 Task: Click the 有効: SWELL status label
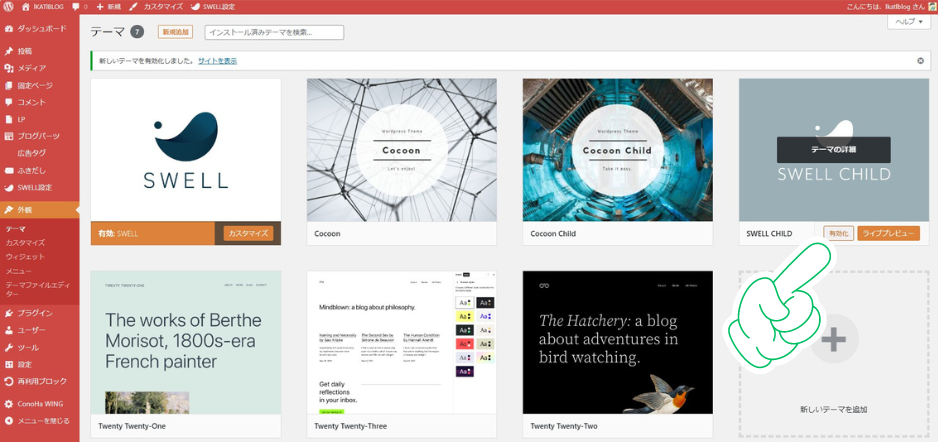click(118, 234)
